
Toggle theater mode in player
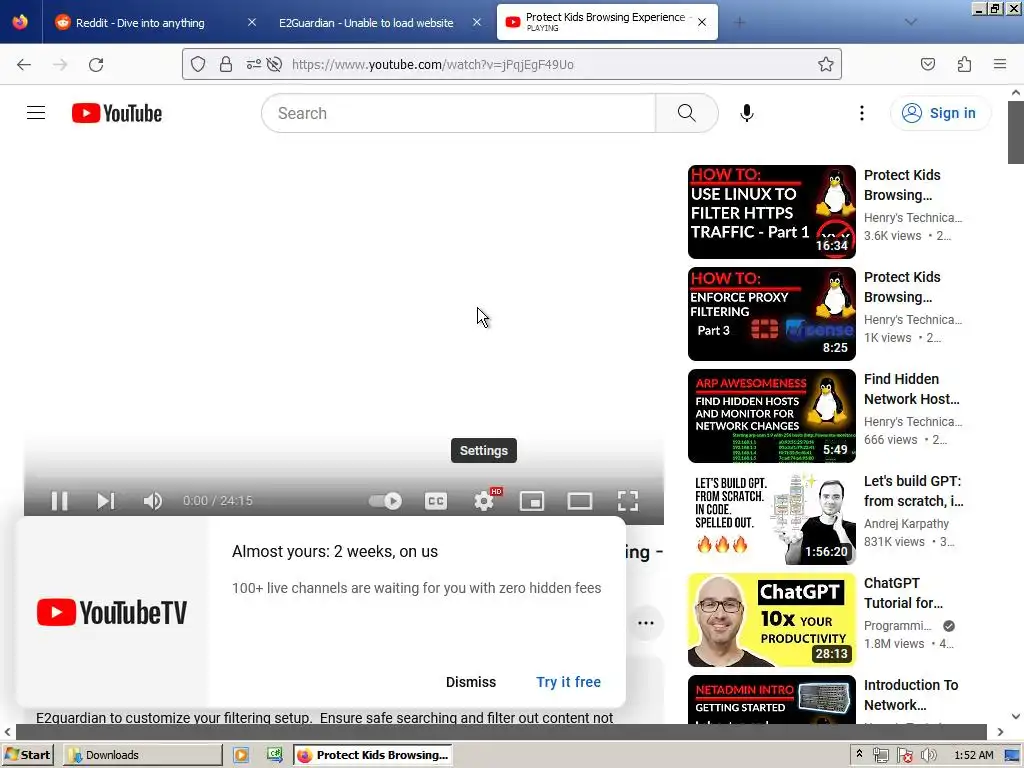pyautogui.click(x=580, y=501)
